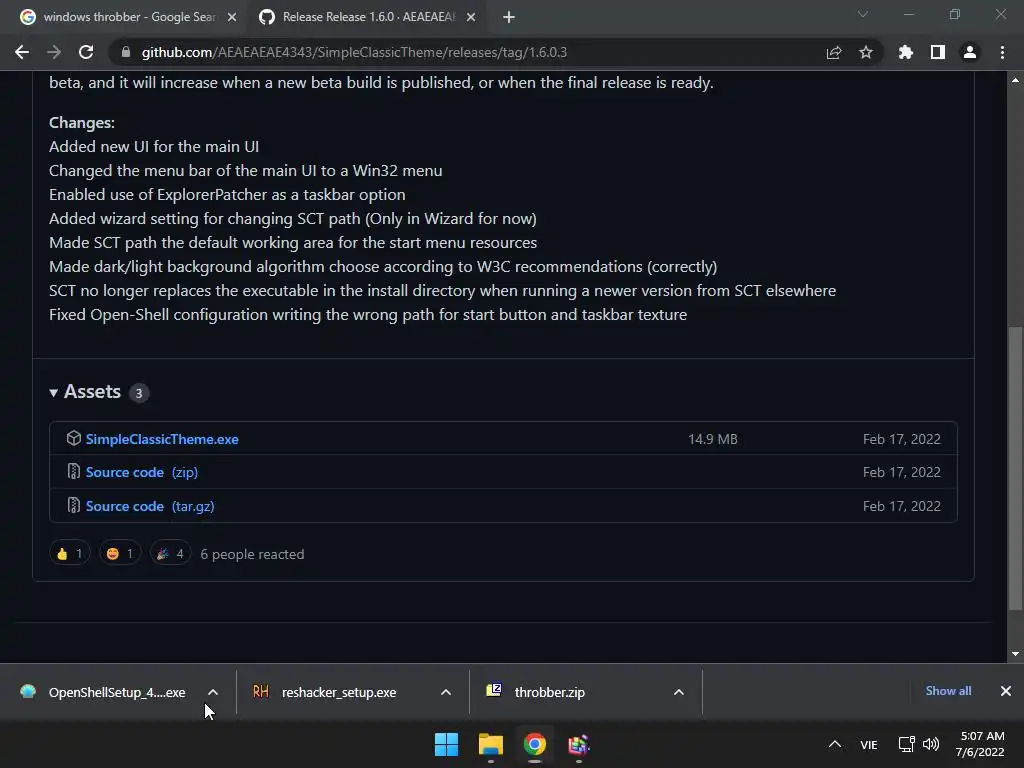The width and height of the screenshot is (1024, 768).
Task: Click file icon beside Source code zip
Action: tap(74, 472)
